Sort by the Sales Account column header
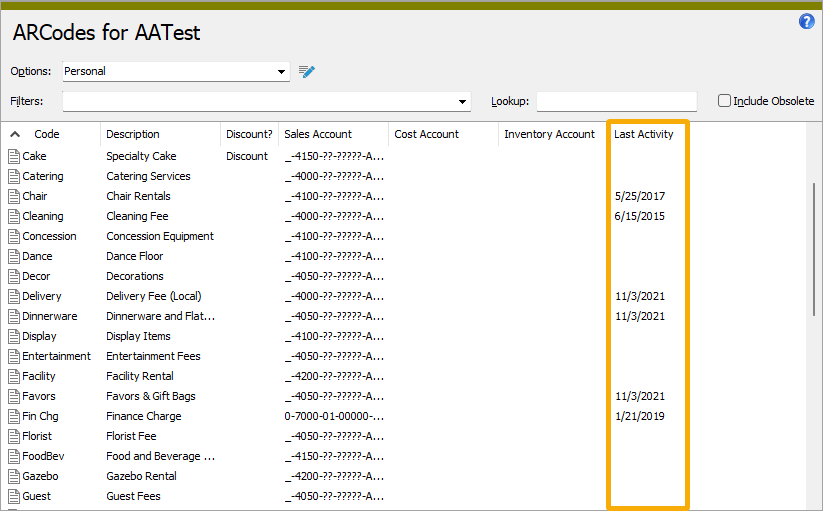The height and width of the screenshot is (511, 823). pos(318,134)
